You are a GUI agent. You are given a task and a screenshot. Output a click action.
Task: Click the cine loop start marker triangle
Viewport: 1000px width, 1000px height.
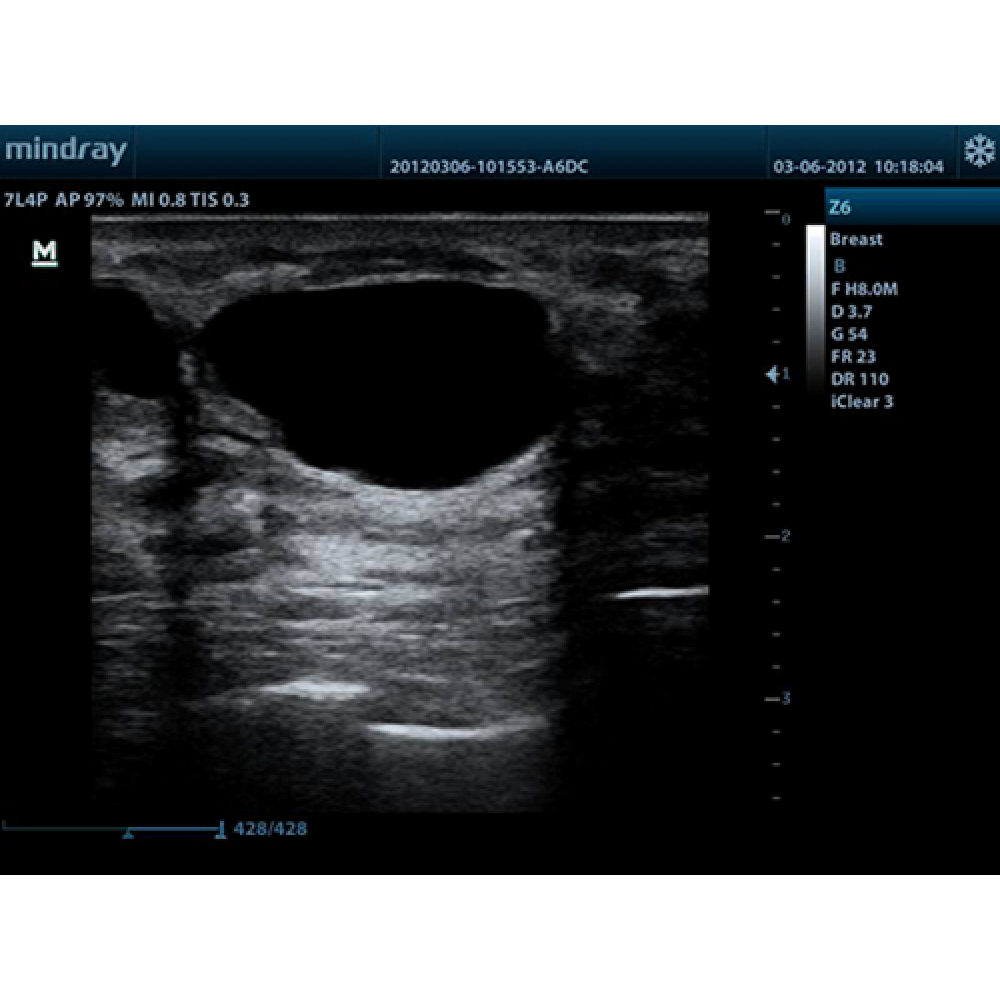point(128,831)
